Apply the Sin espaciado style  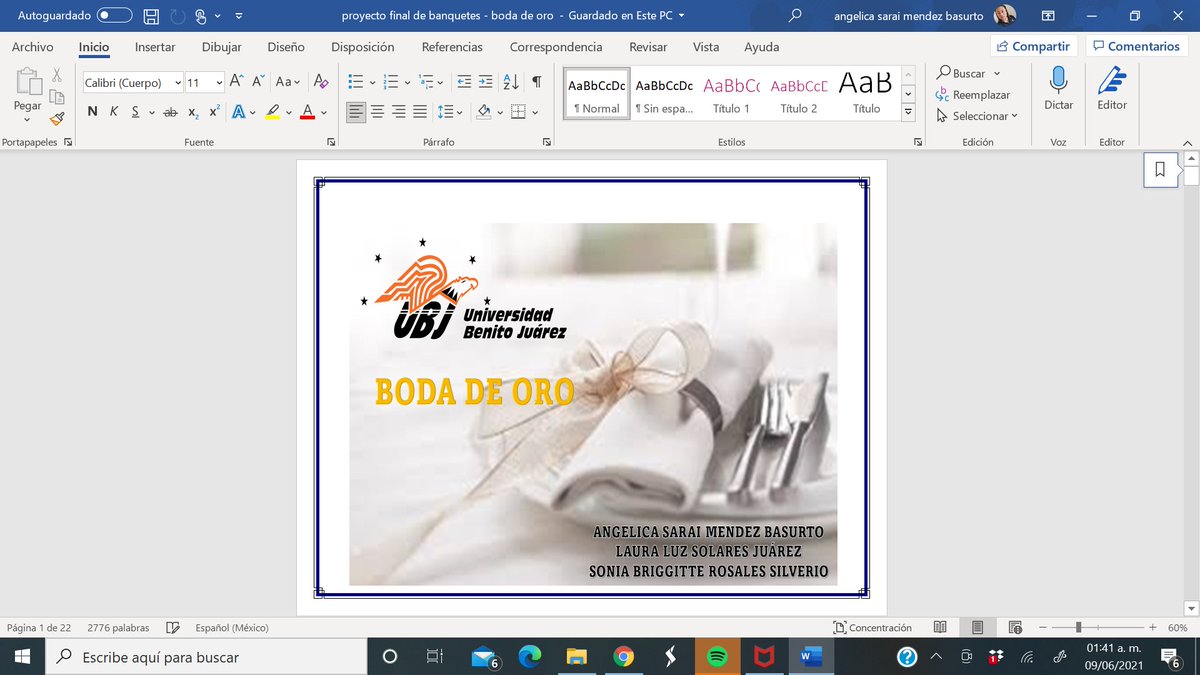[x=664, y=93]
